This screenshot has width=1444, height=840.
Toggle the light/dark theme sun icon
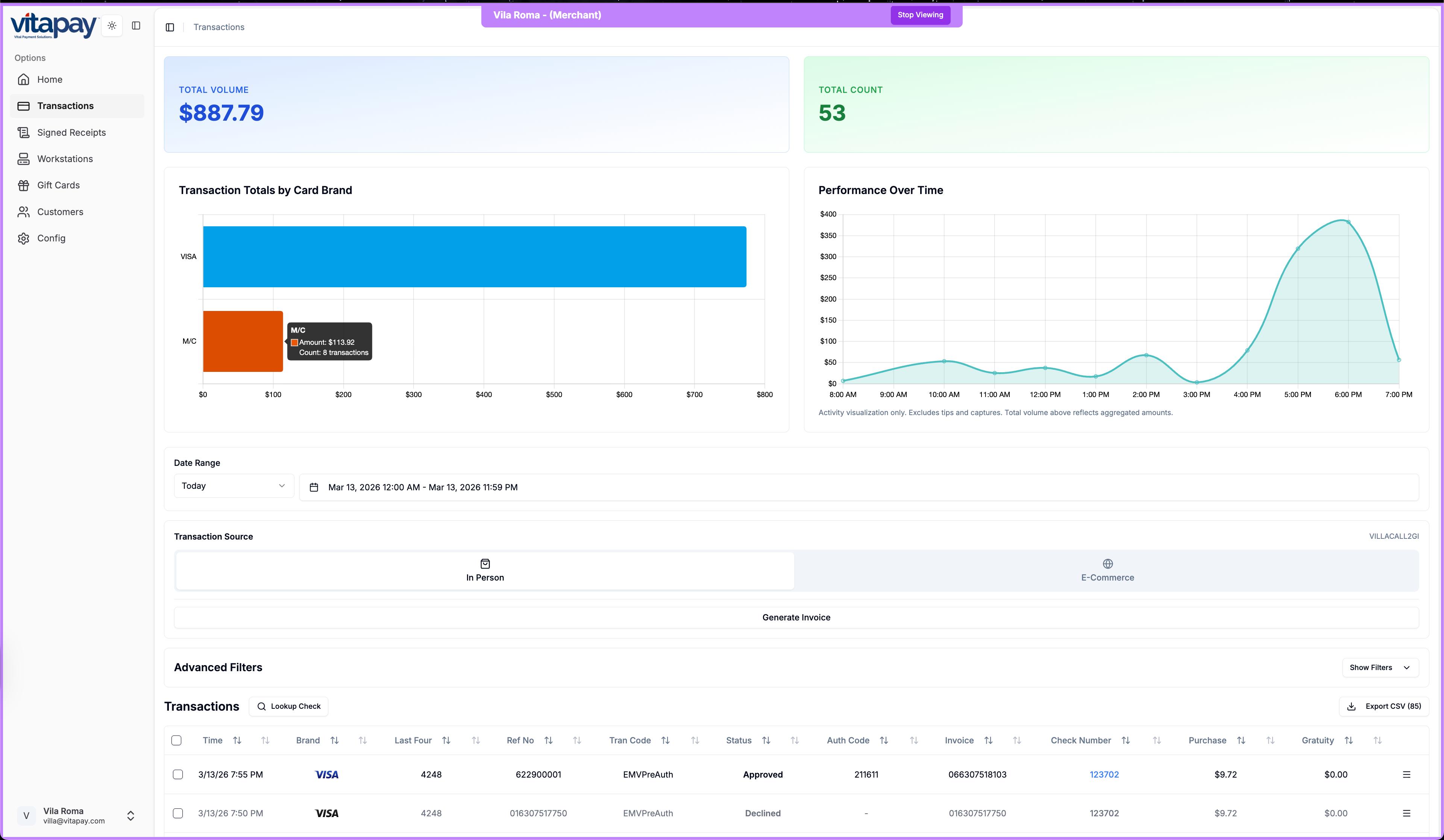pyautogui.click(x=112, y=25)
